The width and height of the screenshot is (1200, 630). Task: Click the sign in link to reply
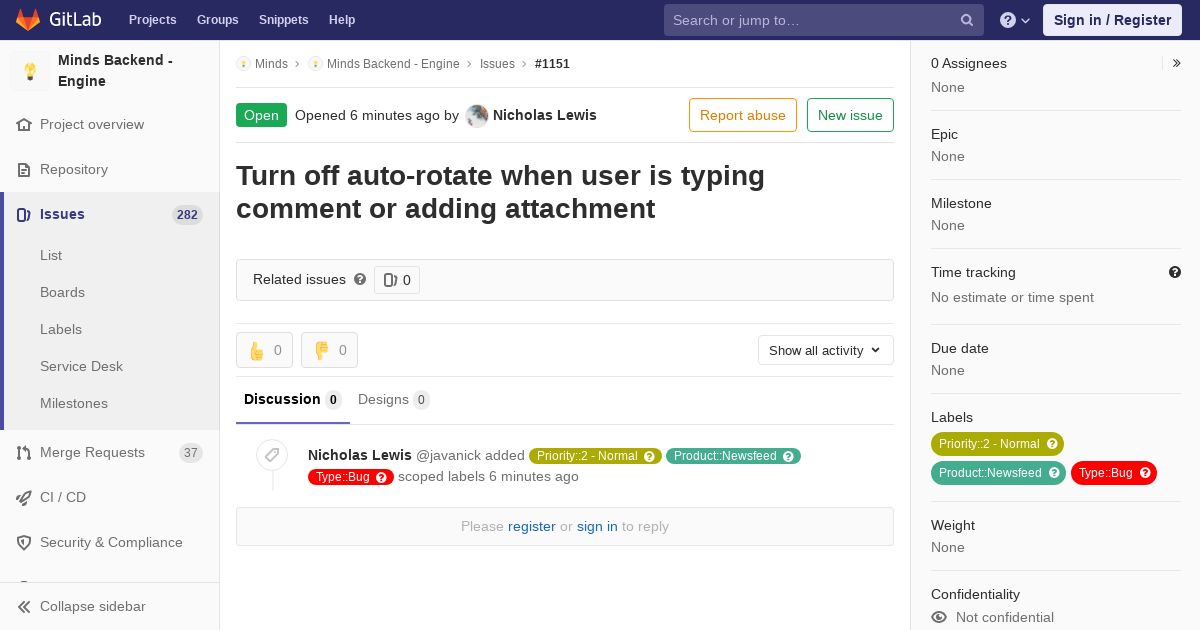(x=597, y=527)
